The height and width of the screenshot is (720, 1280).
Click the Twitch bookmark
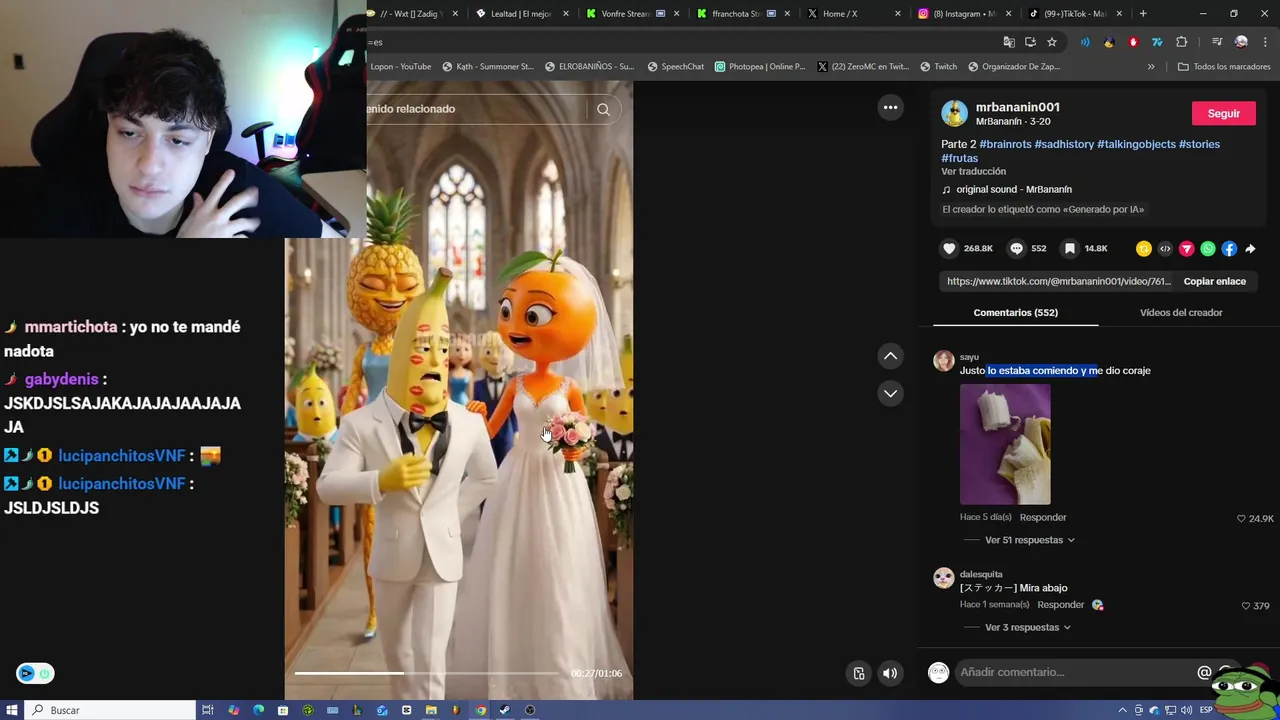click(x=938, y=67)
